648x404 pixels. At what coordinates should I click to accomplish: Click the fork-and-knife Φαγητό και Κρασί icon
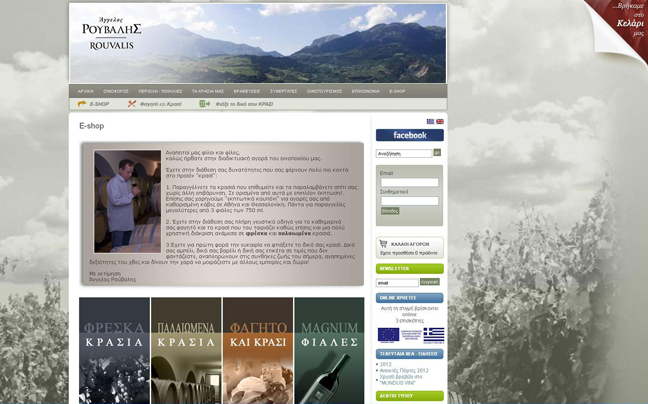click(132, 104)
